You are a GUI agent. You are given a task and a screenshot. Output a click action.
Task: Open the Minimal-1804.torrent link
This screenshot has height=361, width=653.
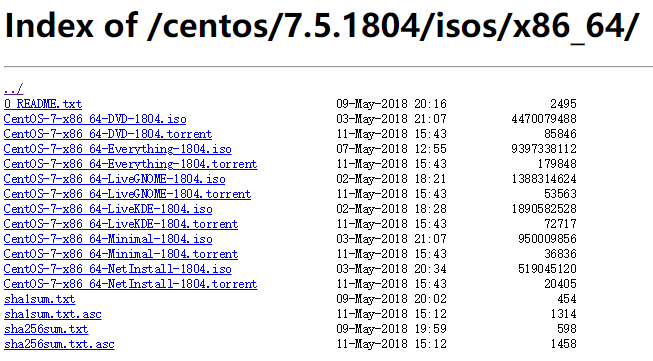point(121,254)
